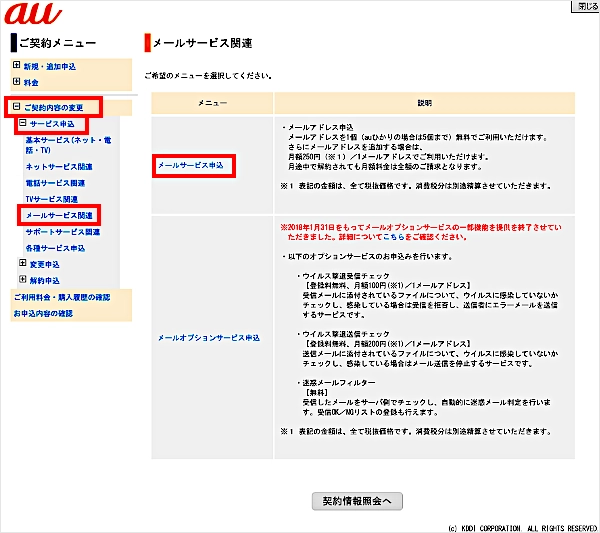Image resolution: width=600 pixels, height=533 pixels.
Task: Open ご利用料金・購入履歴の確認 menu
Action: click(62, 297)
